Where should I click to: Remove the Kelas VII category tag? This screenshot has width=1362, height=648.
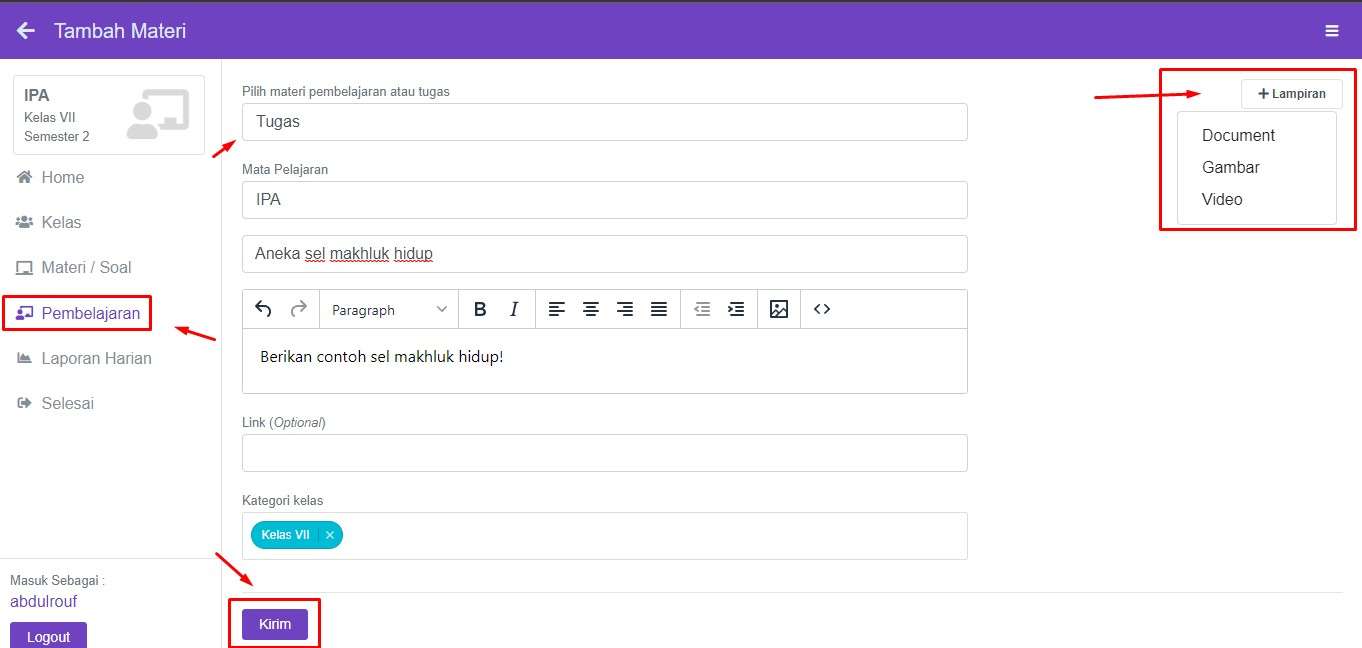pyautogui.click(x=330, y=535)
